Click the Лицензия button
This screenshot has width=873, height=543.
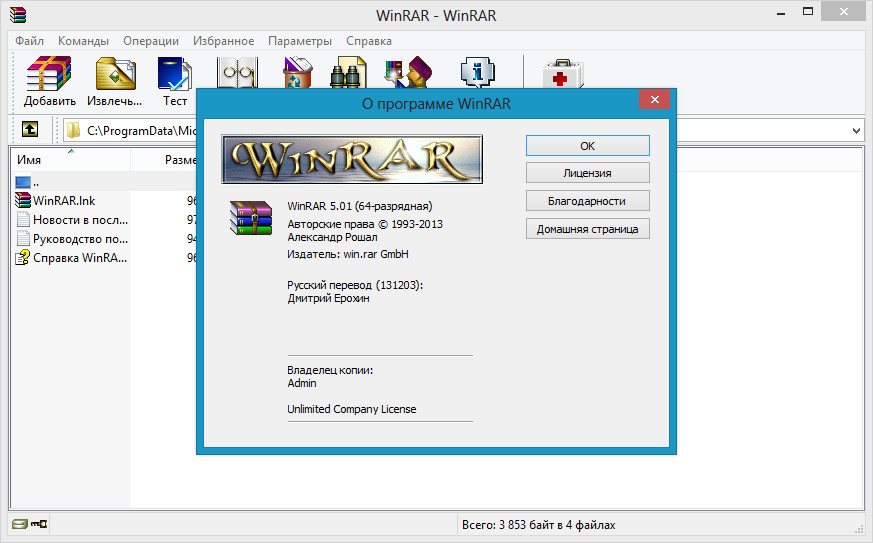tap(587, 173)
